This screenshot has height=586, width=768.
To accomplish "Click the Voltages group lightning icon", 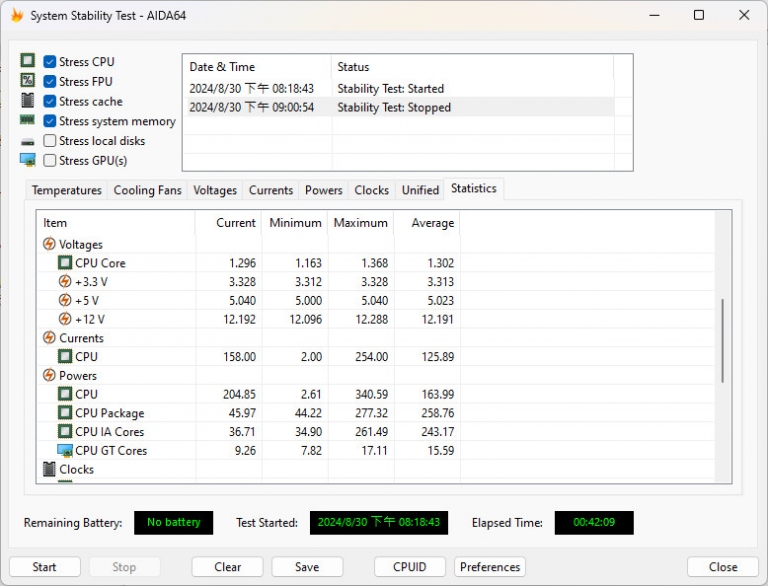I will pos(49,244).
